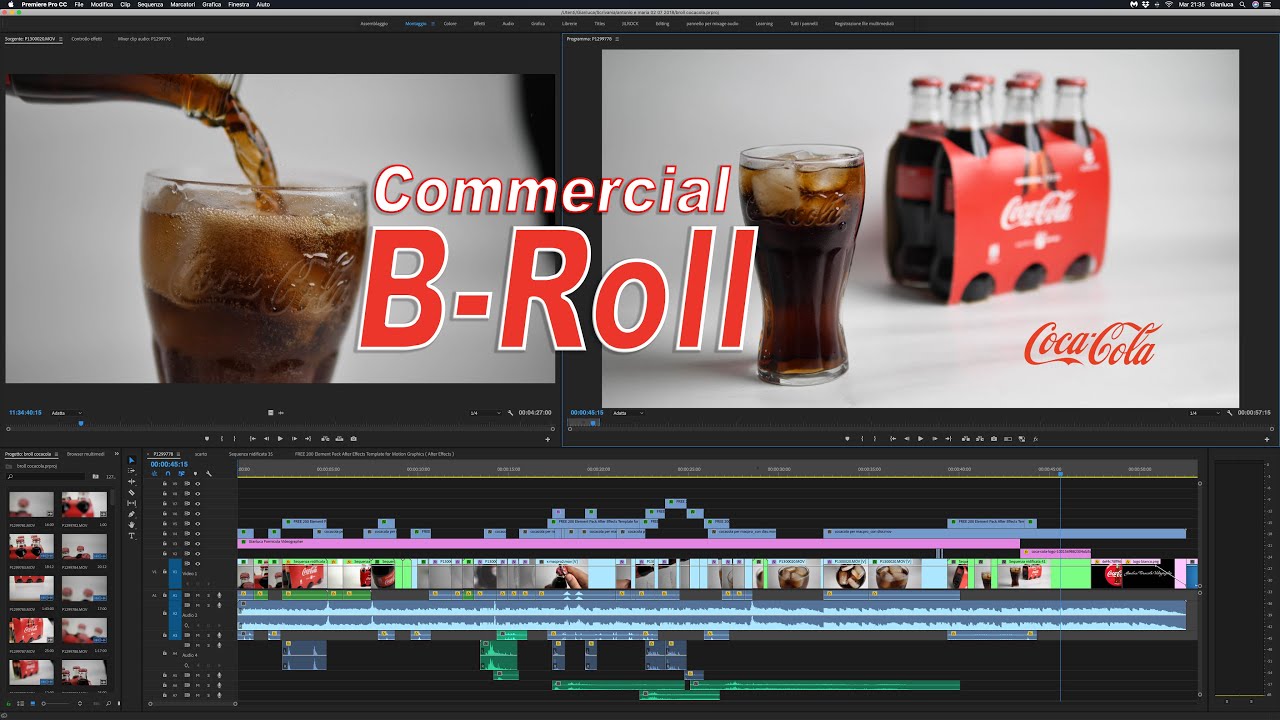Add marker using timeline header marker icon
The height and width of the screenshot is (720, 1280).
pyautogui.click(x=195, y=473)
